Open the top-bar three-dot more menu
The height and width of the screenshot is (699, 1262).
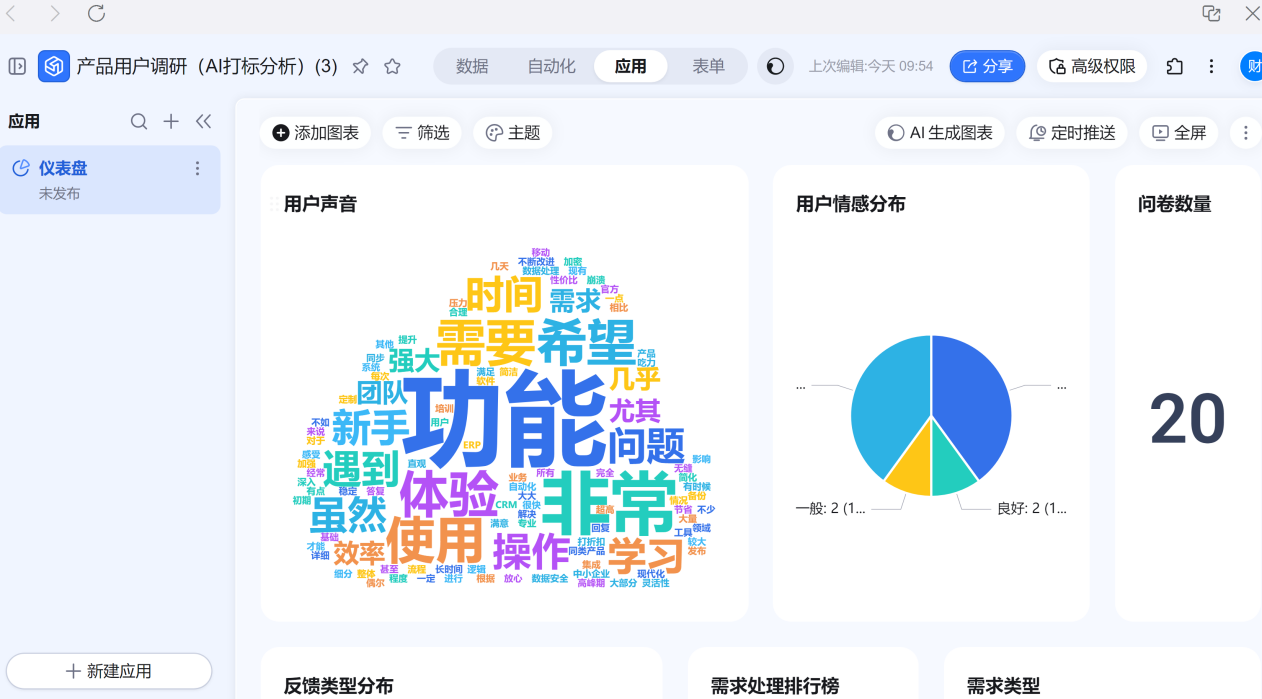pyautogui.click(x=1211, y=66)
